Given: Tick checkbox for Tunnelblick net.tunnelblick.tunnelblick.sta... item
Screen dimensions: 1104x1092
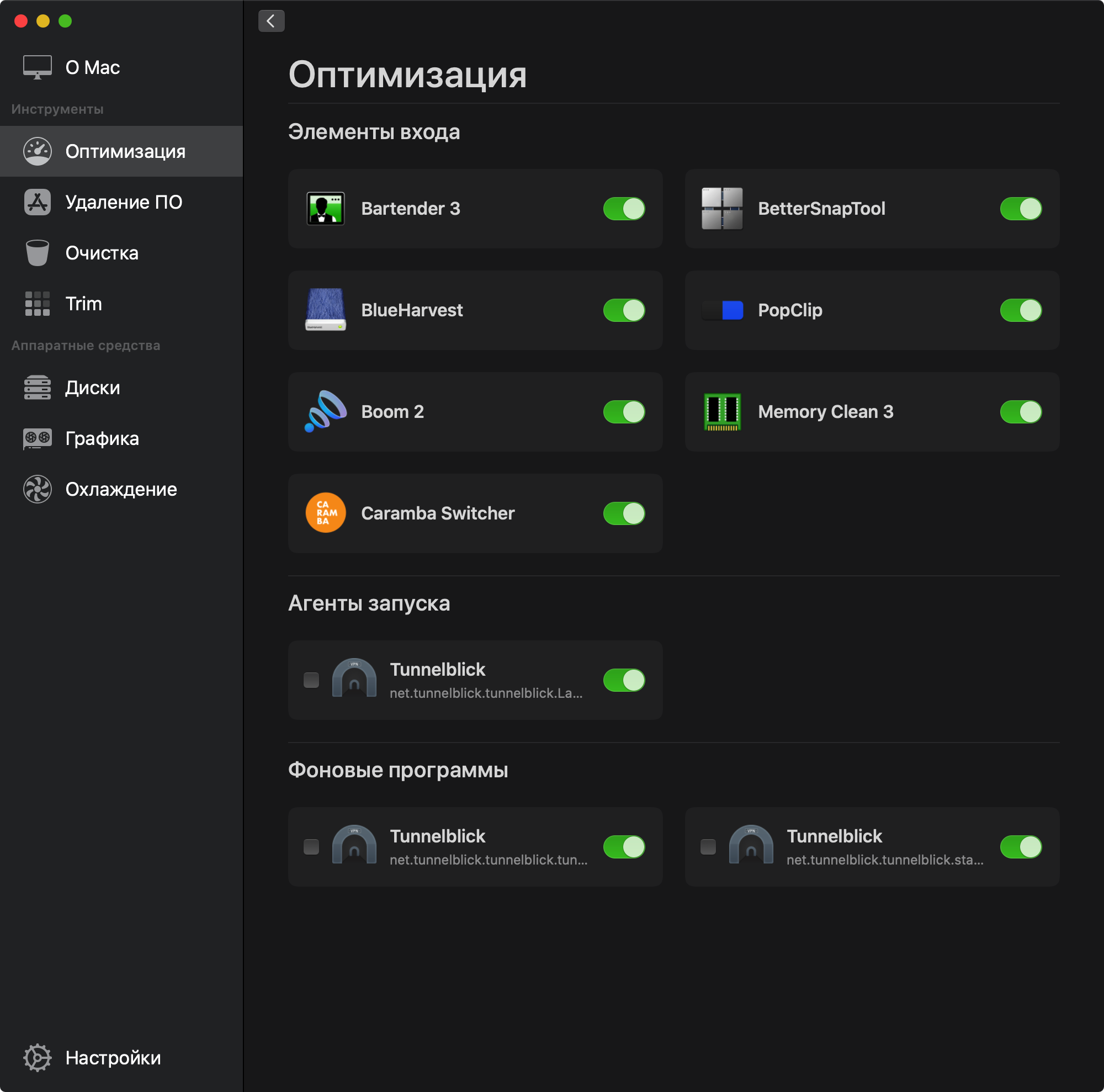Looking at the screenshot, I should [708, 846].
